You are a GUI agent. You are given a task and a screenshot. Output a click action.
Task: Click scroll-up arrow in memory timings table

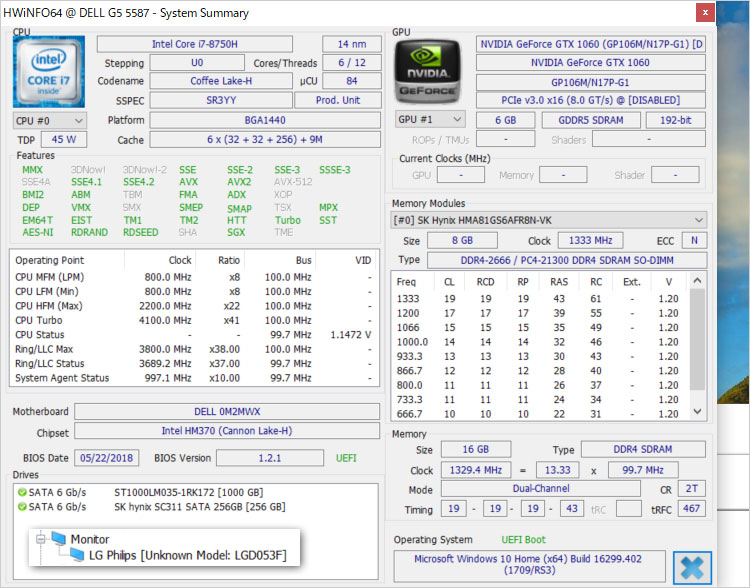point(697,281)
